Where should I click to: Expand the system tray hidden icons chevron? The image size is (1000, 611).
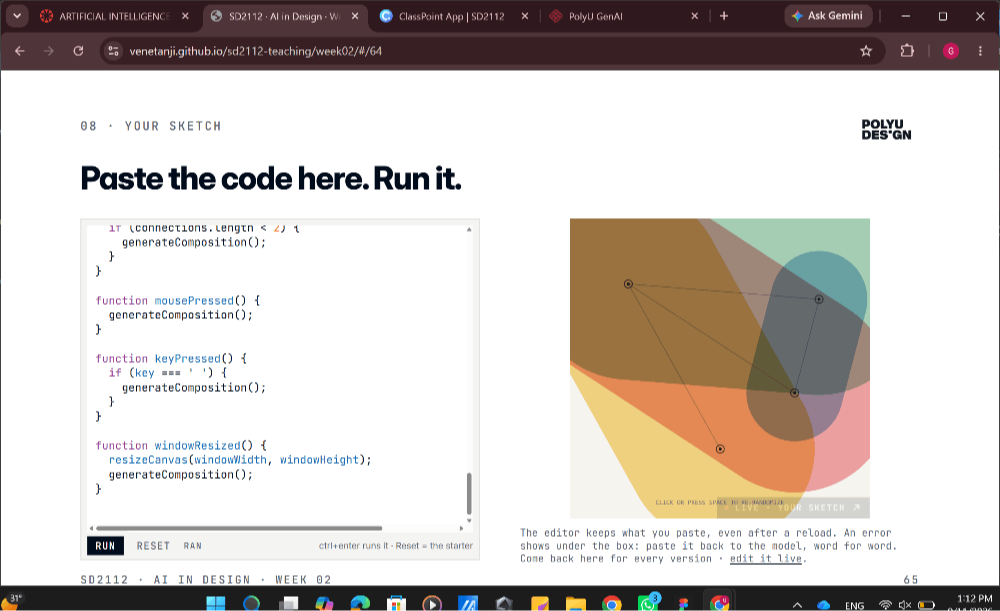coord(797,604)
